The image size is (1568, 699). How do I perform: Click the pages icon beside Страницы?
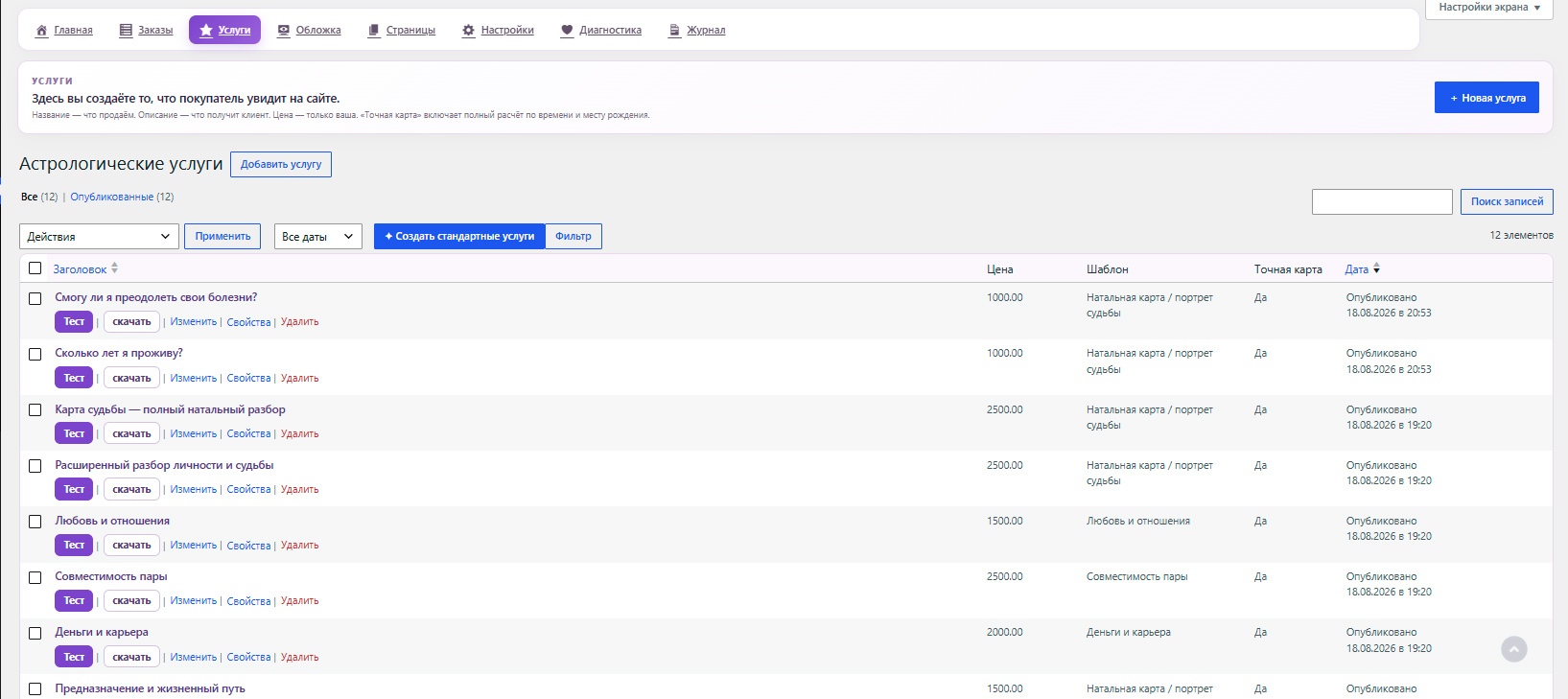[374, 31]
